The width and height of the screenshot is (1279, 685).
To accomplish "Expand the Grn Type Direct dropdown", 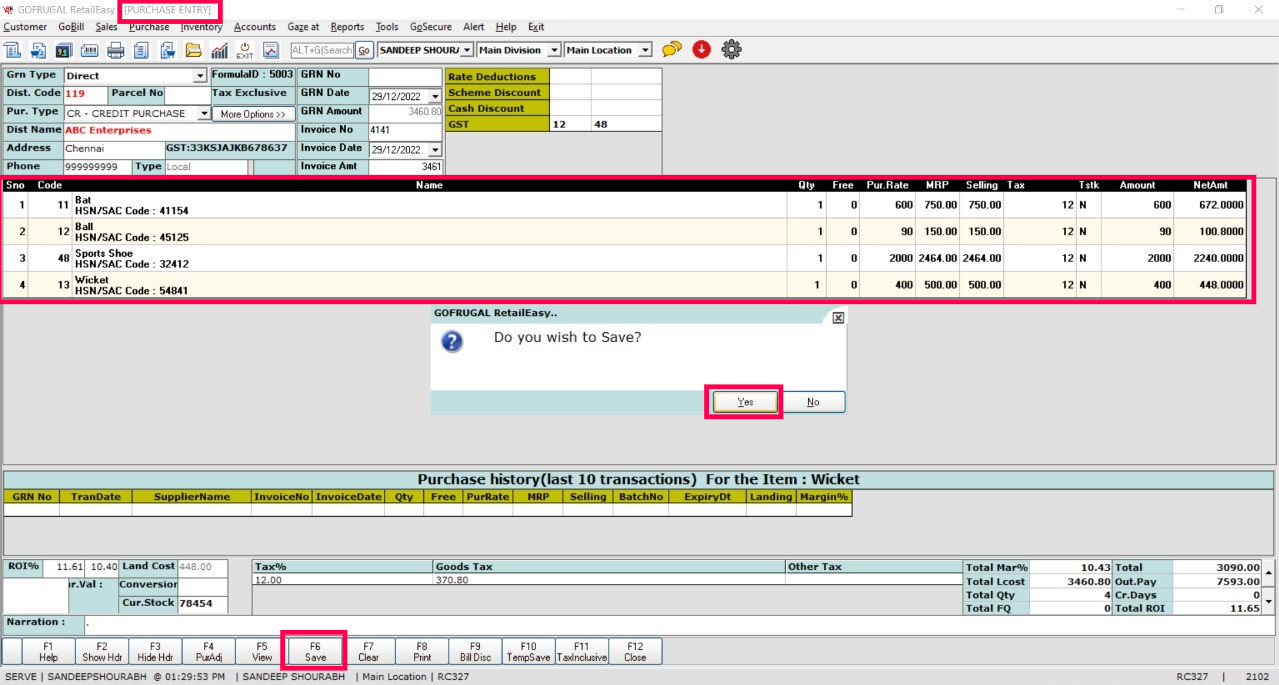I will 200,76.
